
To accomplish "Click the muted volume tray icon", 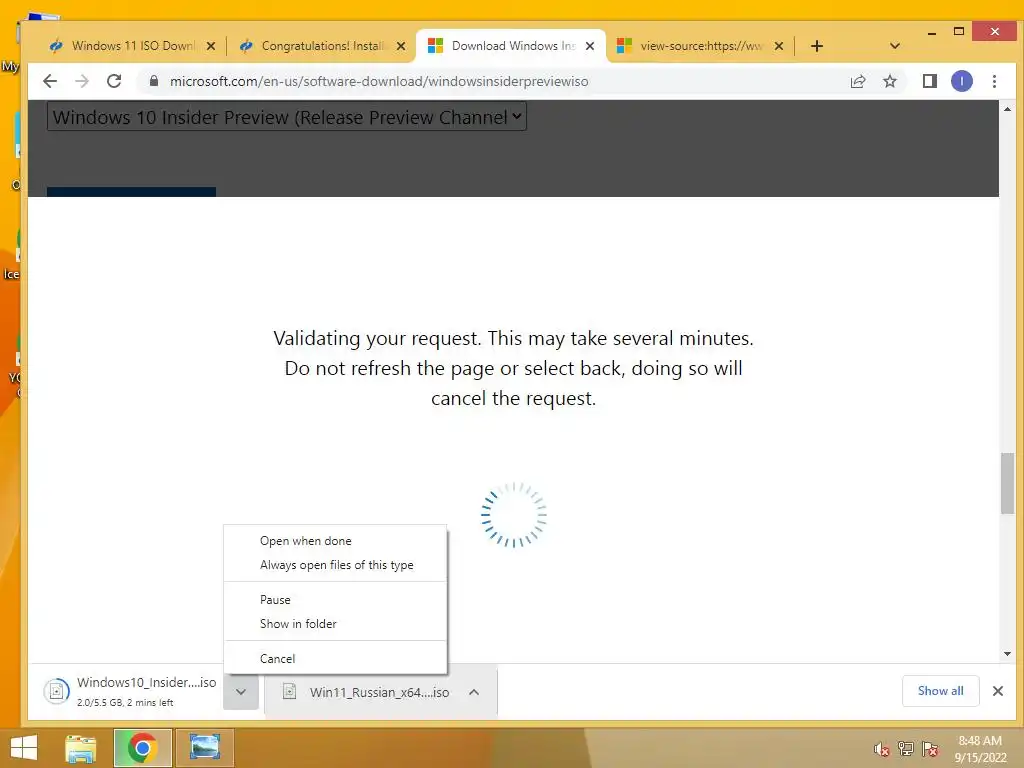I will coord(882,749).
